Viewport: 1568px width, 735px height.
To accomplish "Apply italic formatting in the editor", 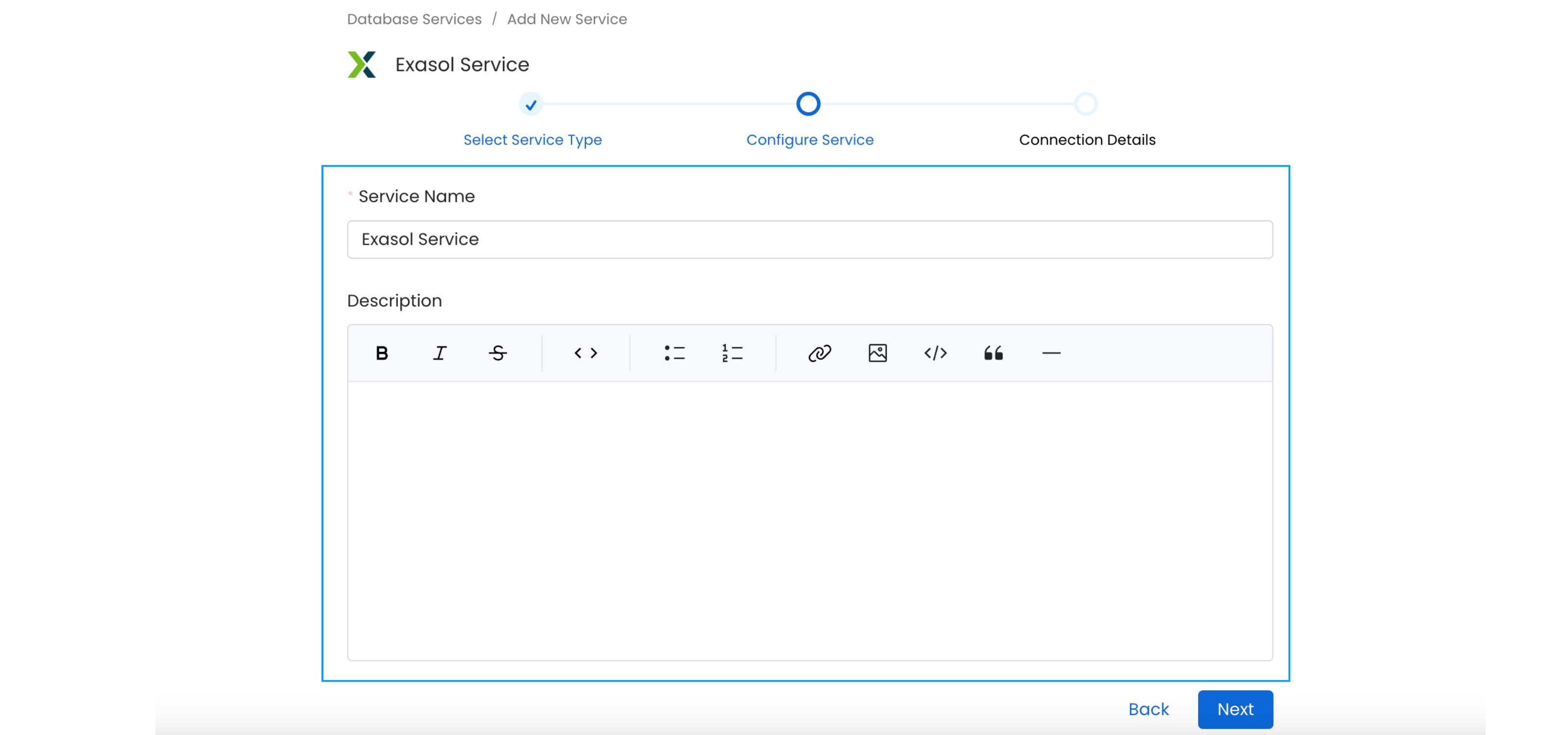I will [440, 353].
